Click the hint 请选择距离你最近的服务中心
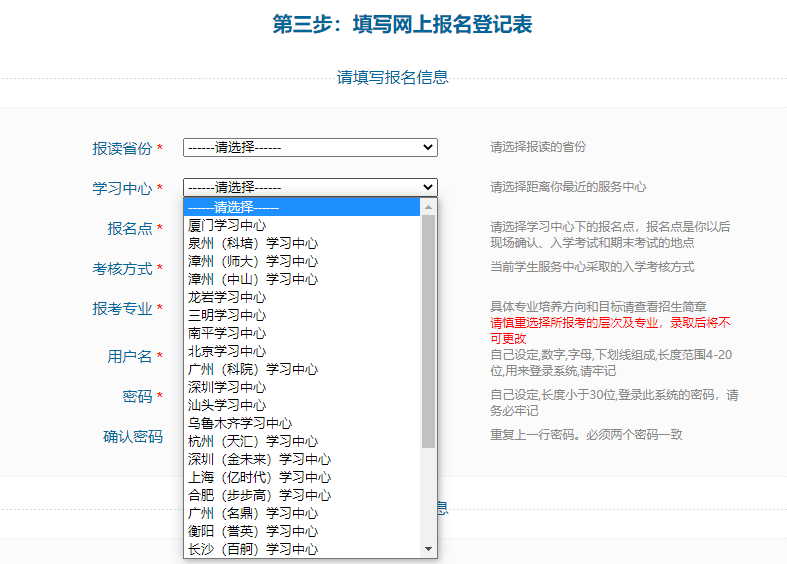Viewport: 787px width, 564px height. [568, 187]
